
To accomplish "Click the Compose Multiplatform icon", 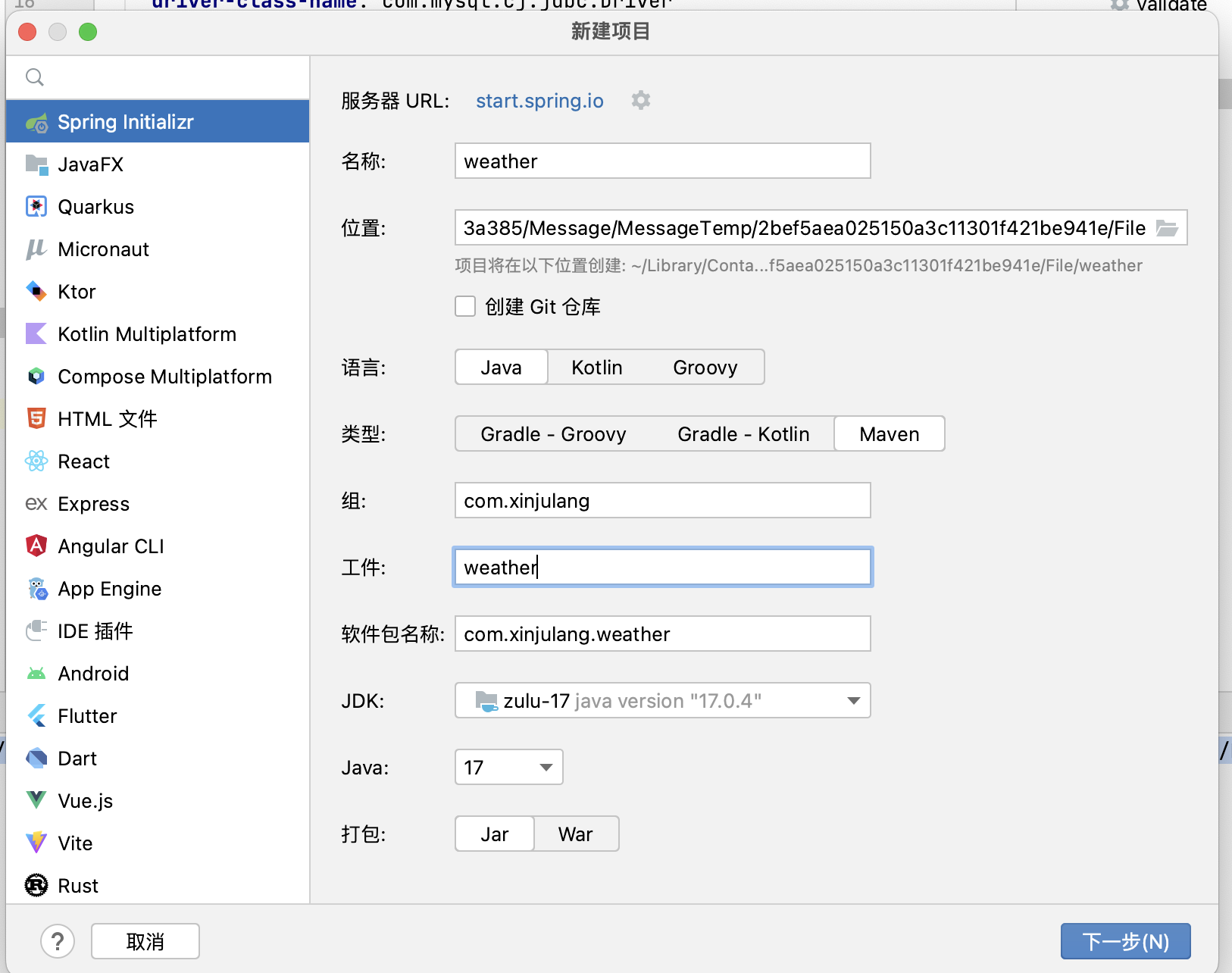I will (36, 377).
